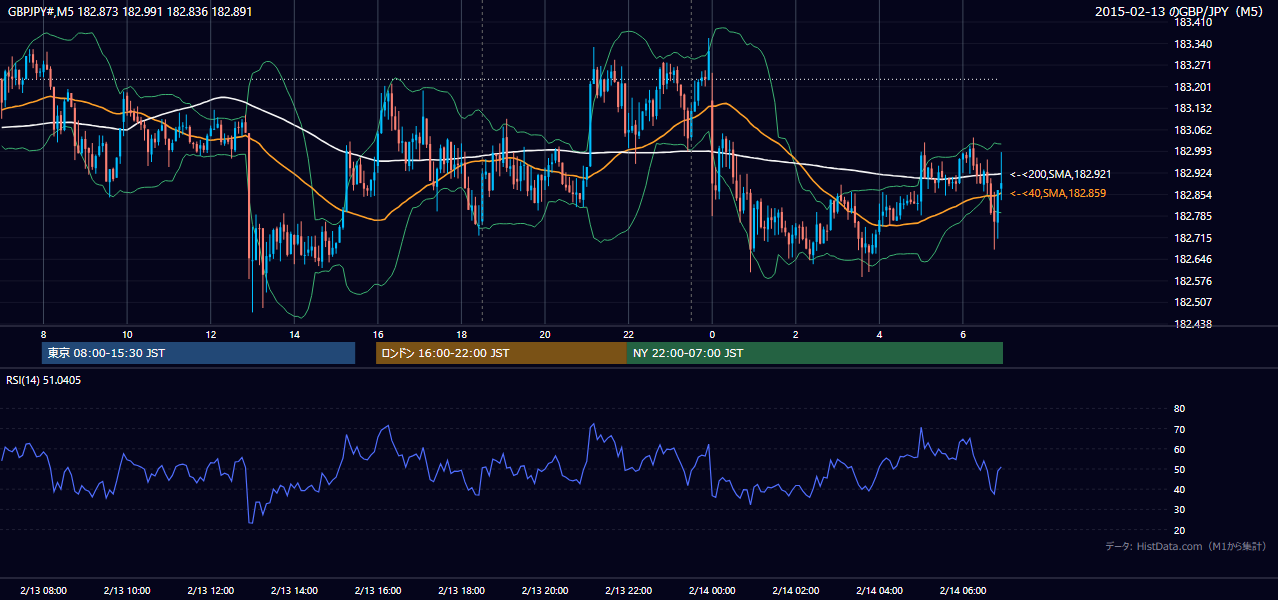This screenshot has height=600, width=1278.
Task: Click the 200 SMA 182.921 label
Action: pos(1060,174)
